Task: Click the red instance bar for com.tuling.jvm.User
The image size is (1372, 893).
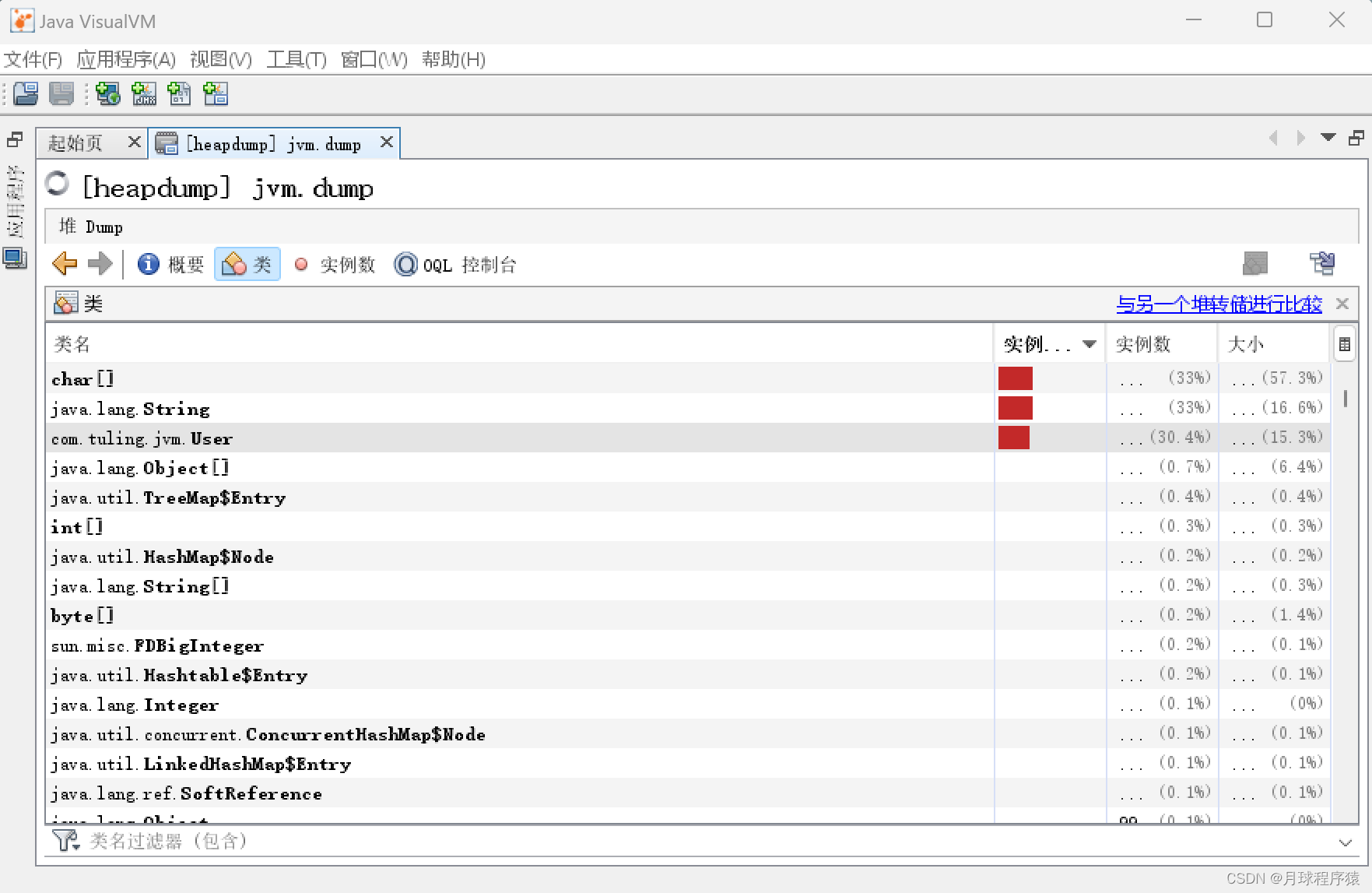Action: point(1014,438)
